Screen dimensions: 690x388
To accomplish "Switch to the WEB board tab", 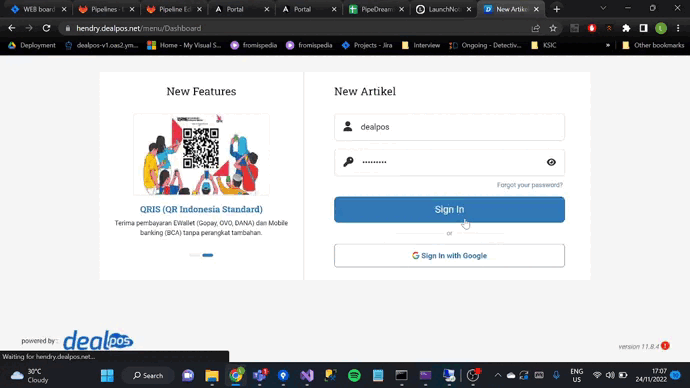I will 39,9.
